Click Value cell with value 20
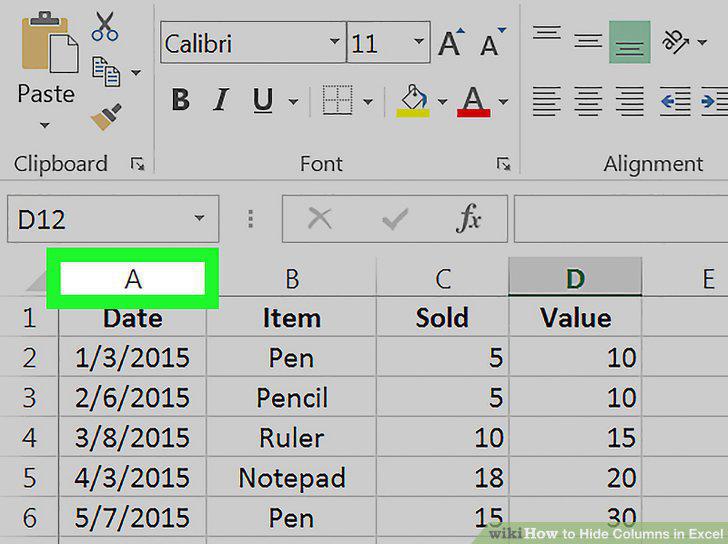 tap(575, 478)
